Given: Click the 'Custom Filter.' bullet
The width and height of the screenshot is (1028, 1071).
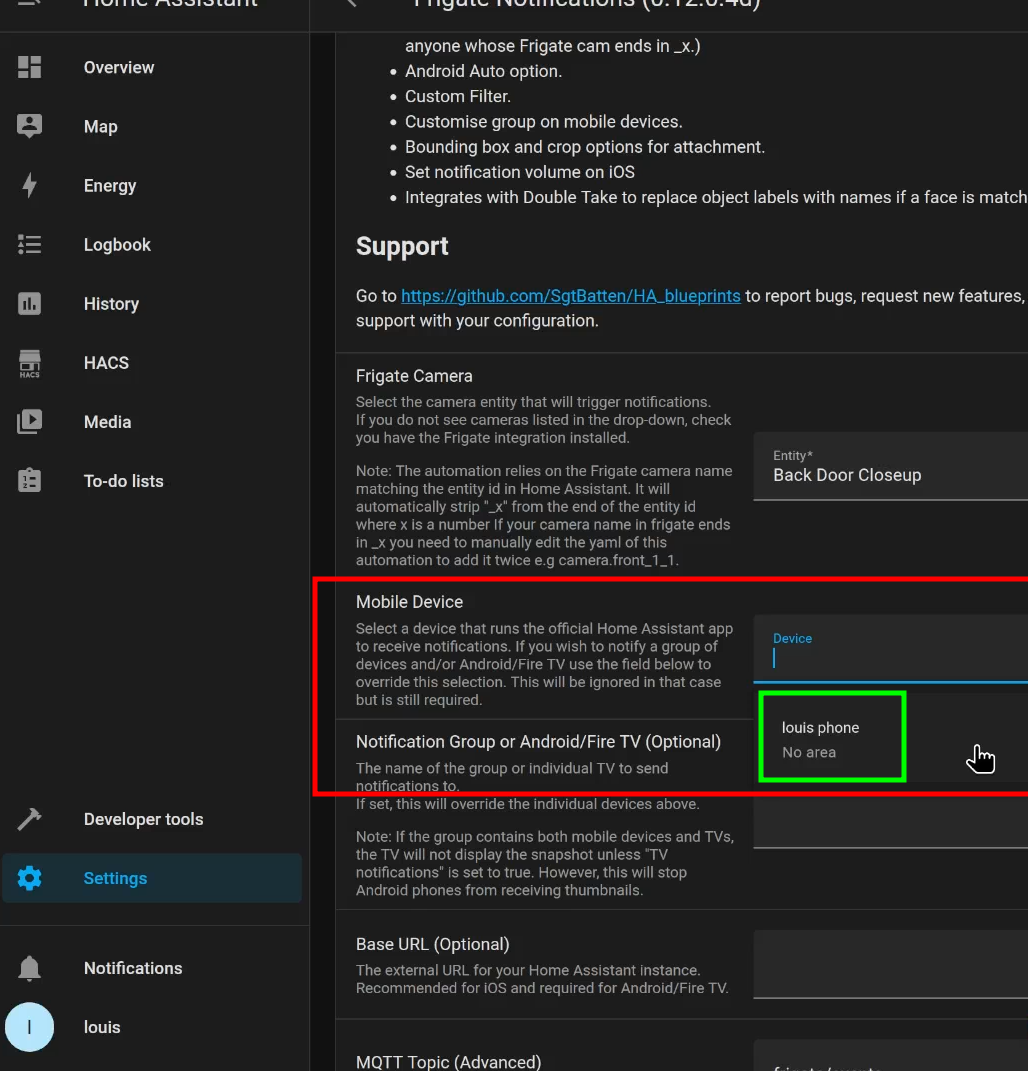Looking at the screenshot, I should (x=458, y=96).
